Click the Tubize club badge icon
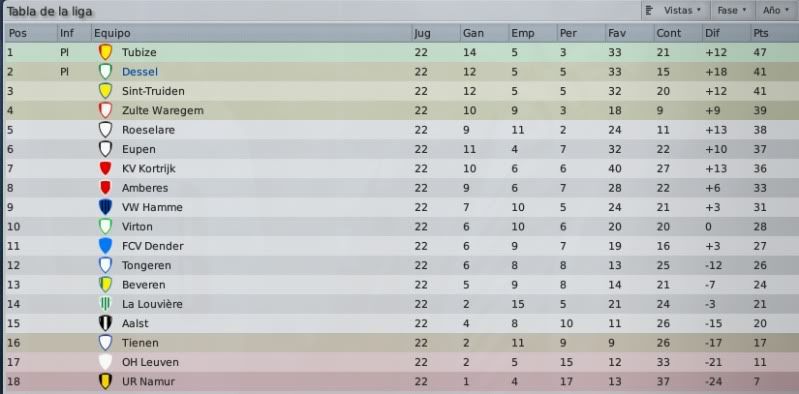 point(105,52)
